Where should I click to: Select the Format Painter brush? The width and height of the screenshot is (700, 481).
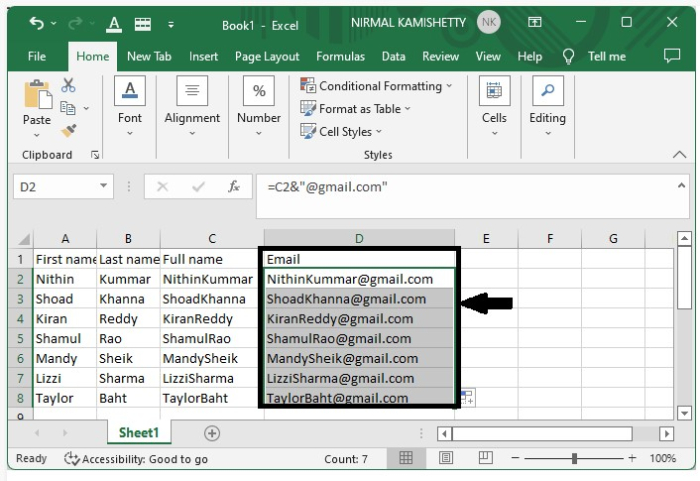68,130
